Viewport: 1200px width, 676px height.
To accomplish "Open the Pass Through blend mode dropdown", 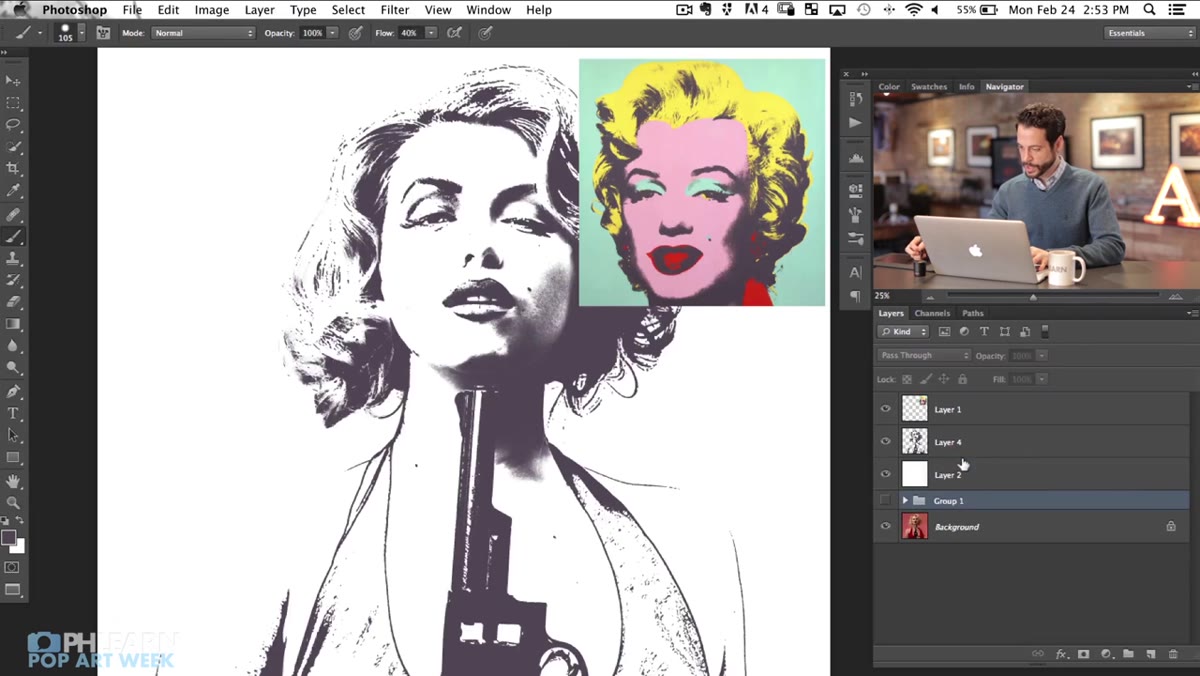I will tap(924, 355).
